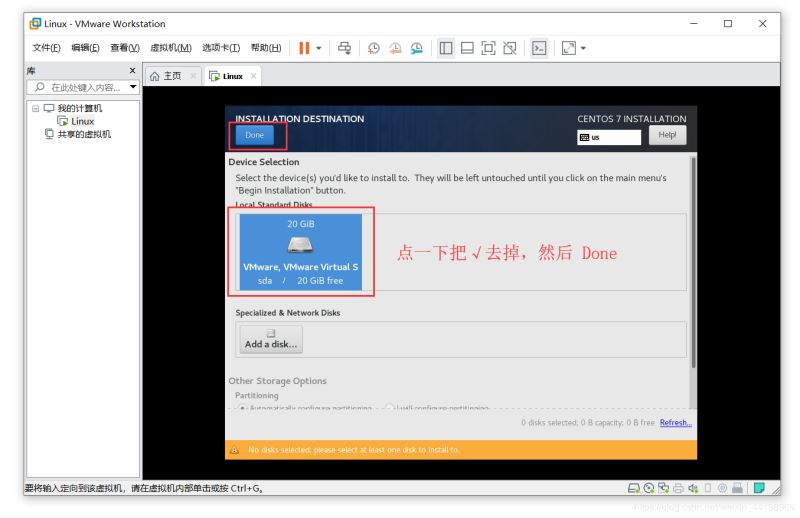Click the Send Ctrl+Alt+Del toolbar icon
The image size is (800, 518).
(344, 48)
